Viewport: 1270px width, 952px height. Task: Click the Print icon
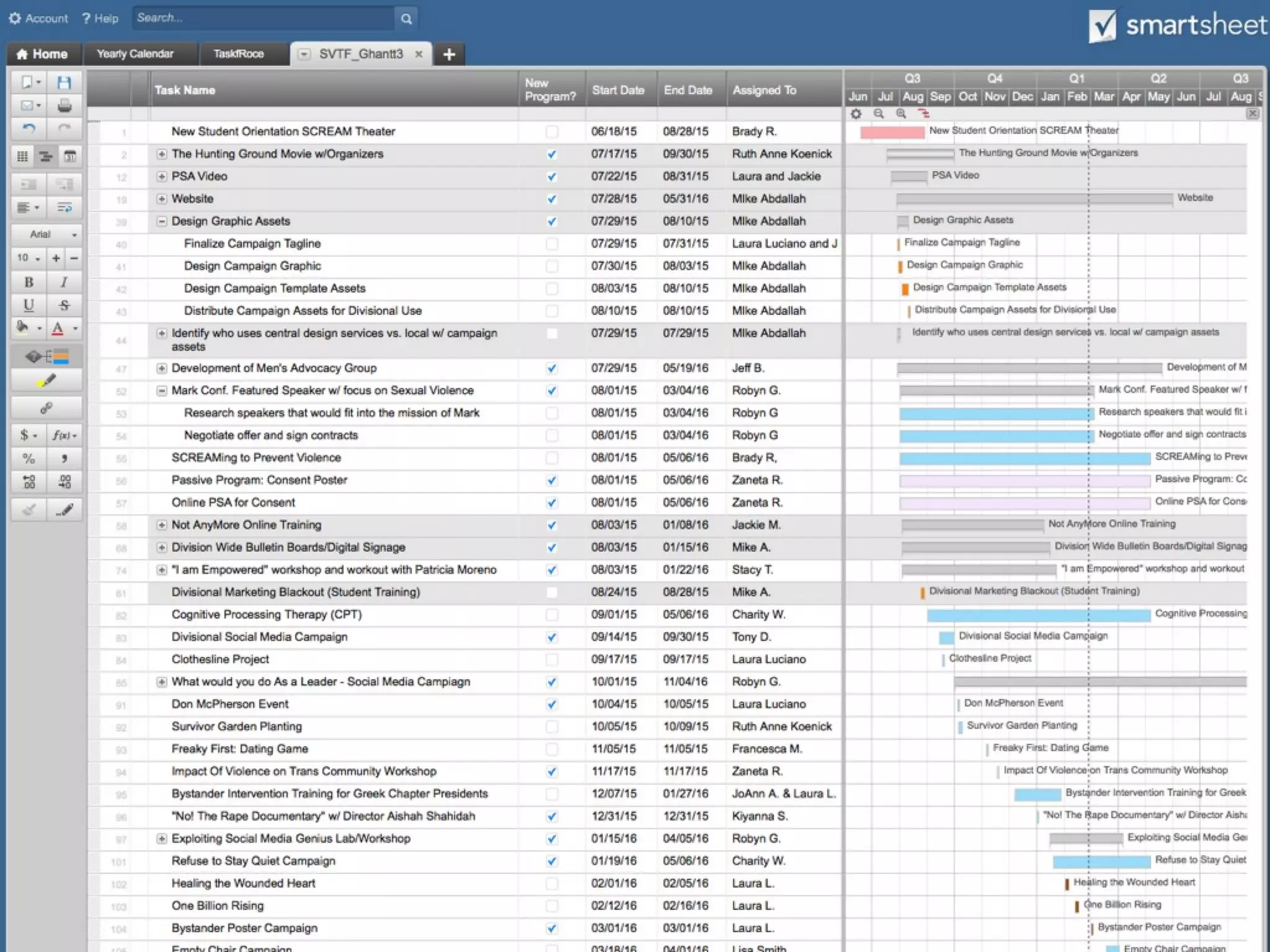point(64,106)
